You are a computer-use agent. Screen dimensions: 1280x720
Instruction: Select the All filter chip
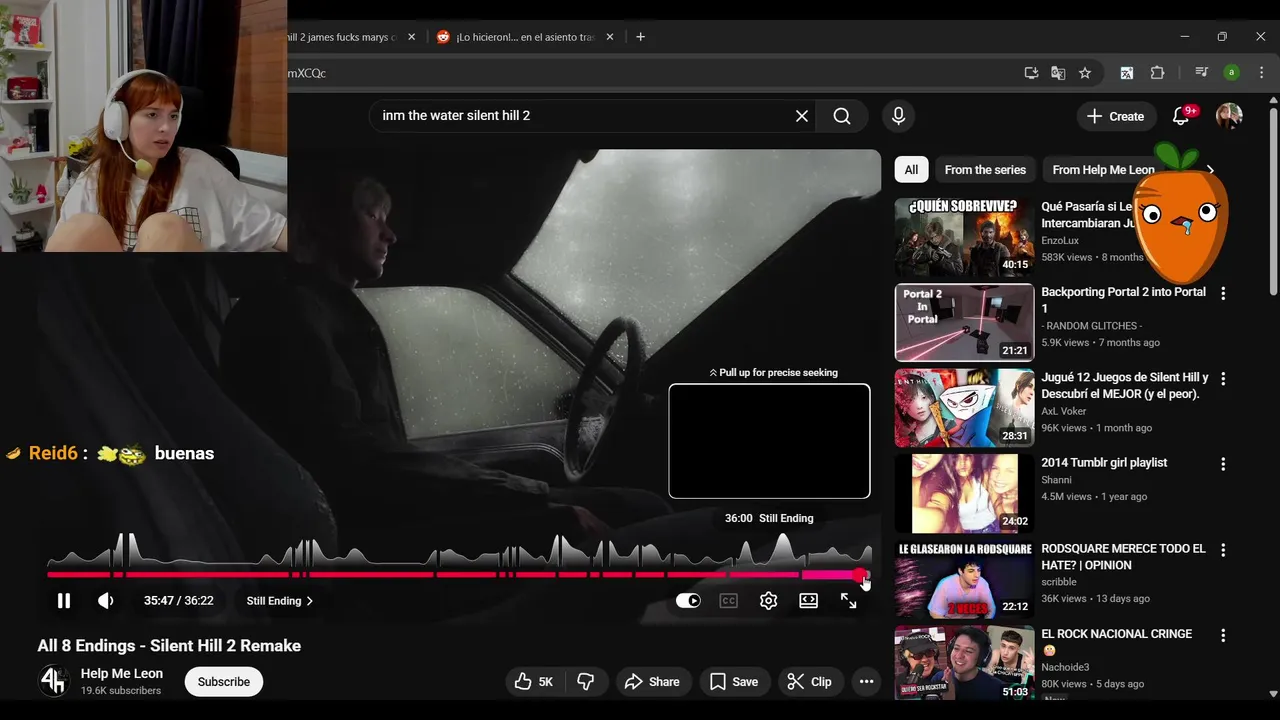tap(911, 170)
